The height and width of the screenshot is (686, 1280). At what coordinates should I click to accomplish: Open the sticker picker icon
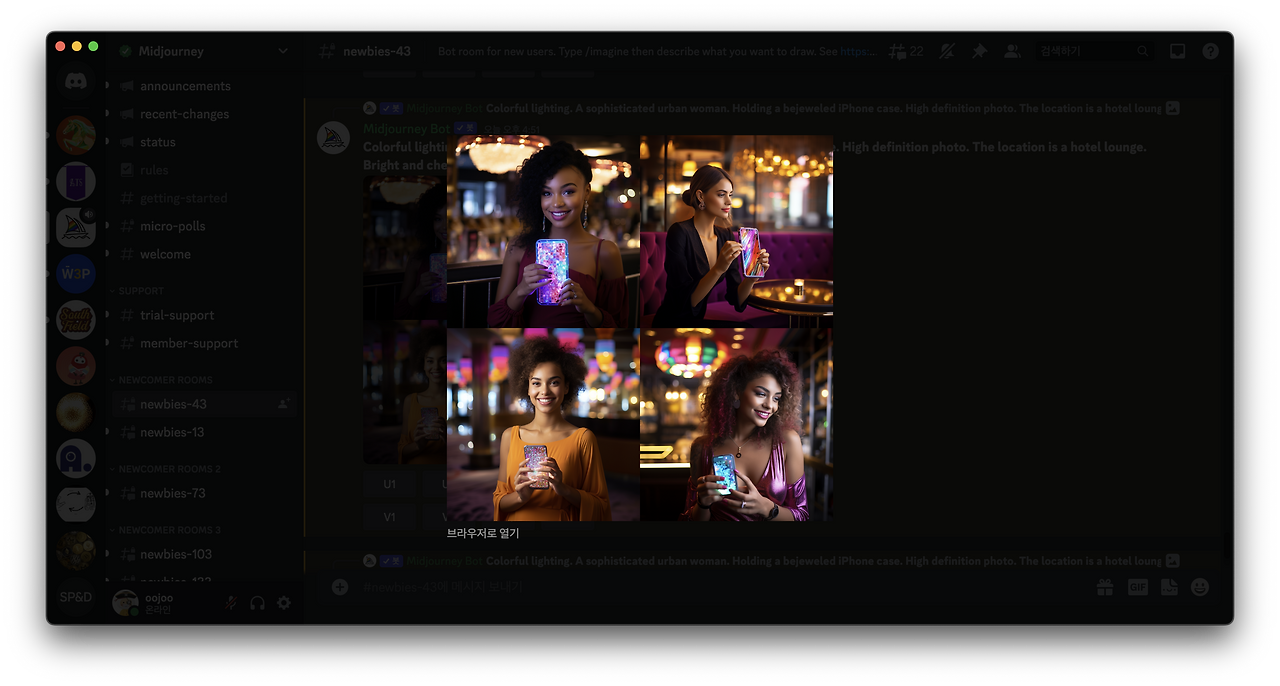click(1169, 587)
